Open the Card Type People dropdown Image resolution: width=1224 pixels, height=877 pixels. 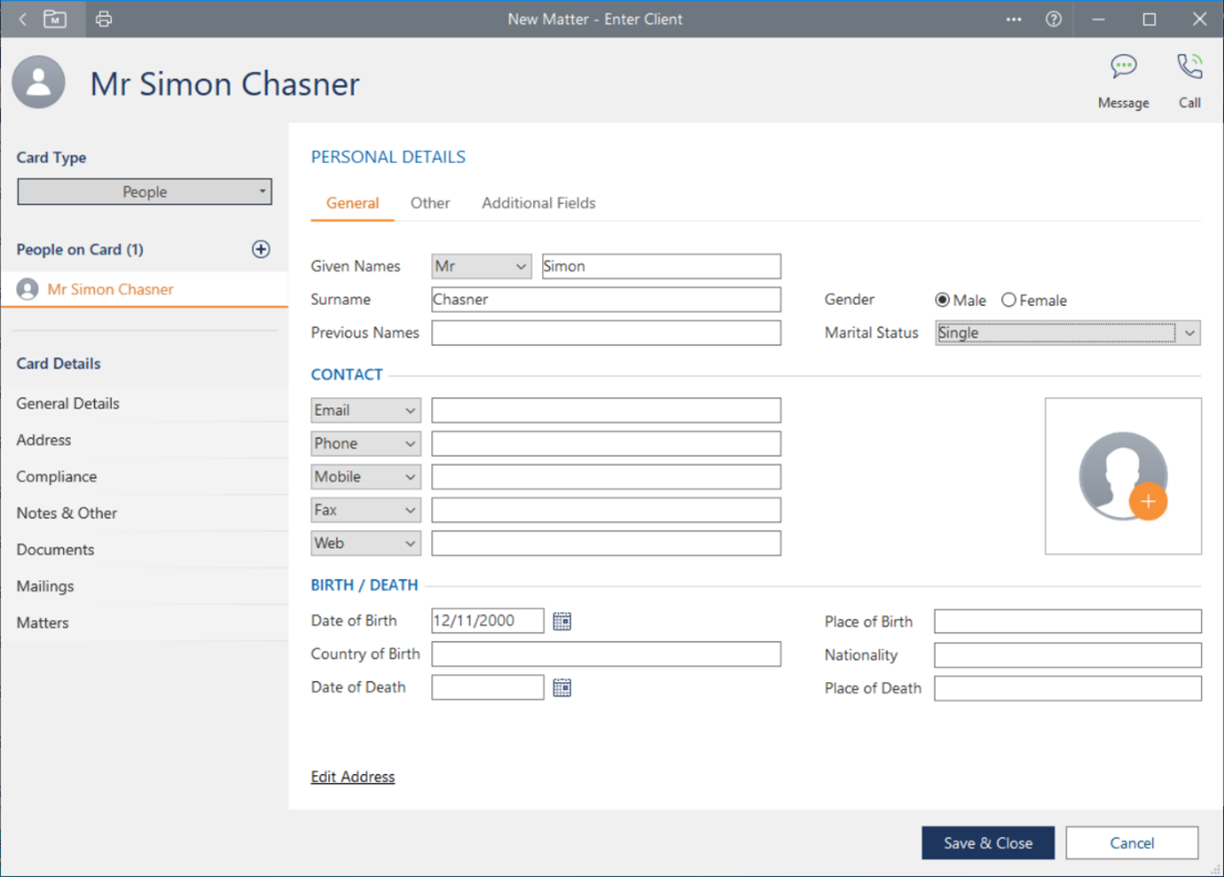point(145,192)
